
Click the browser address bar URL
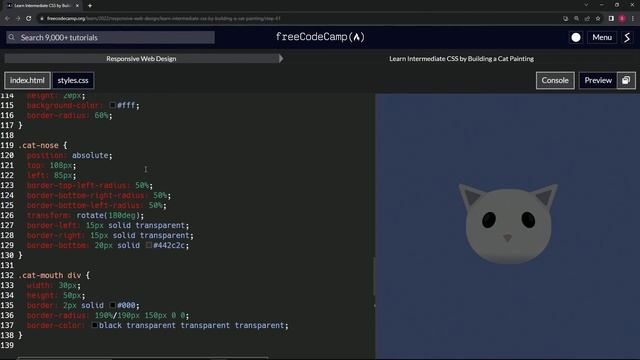point(163,18)
